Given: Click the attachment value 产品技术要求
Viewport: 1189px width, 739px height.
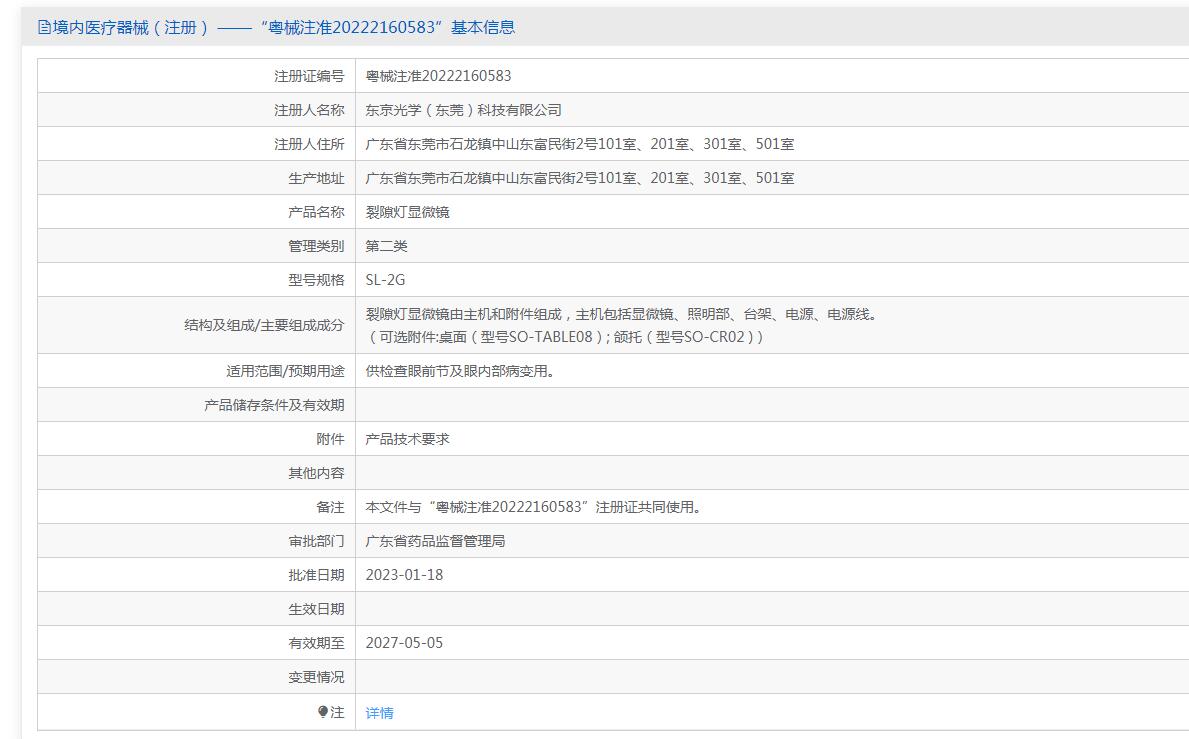Looking at the screenshot, I should point(407,439).
